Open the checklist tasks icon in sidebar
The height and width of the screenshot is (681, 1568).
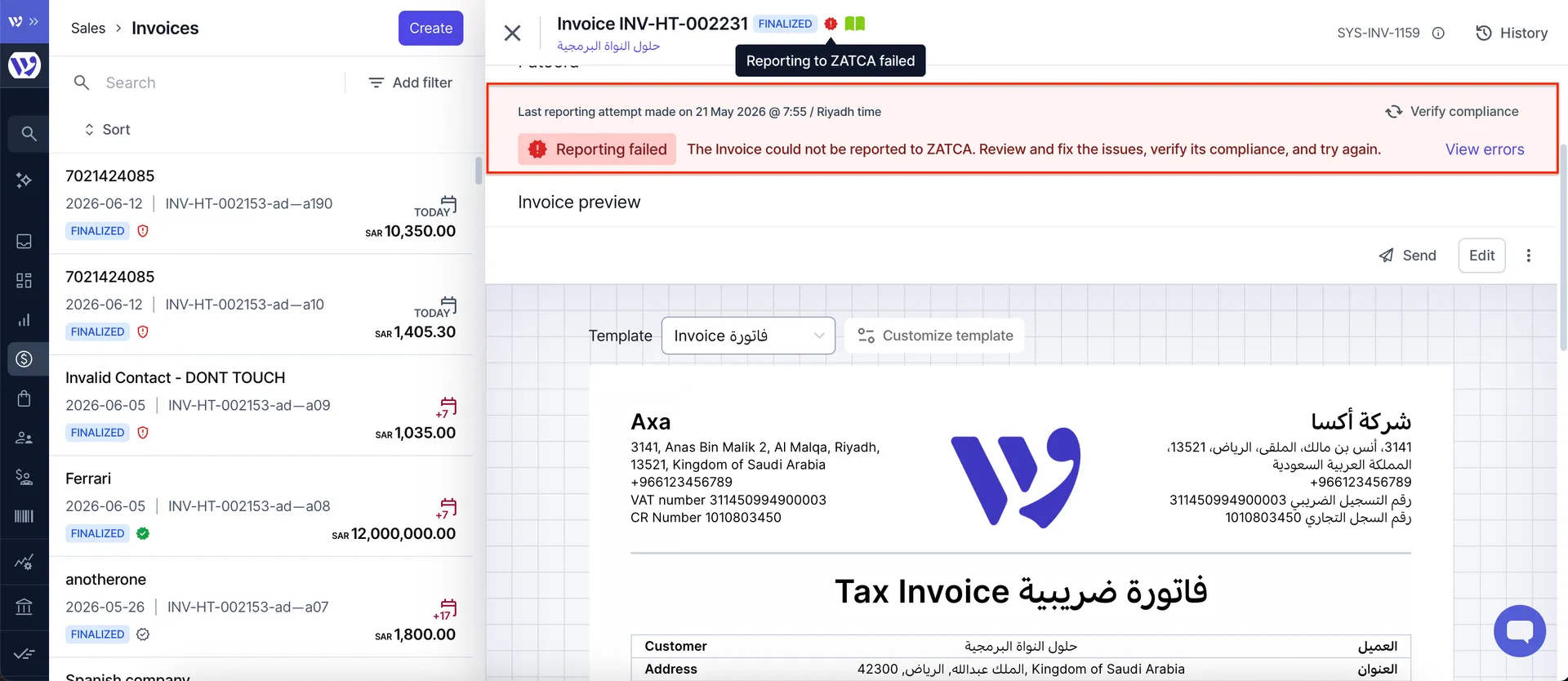(x=24, y=653)
